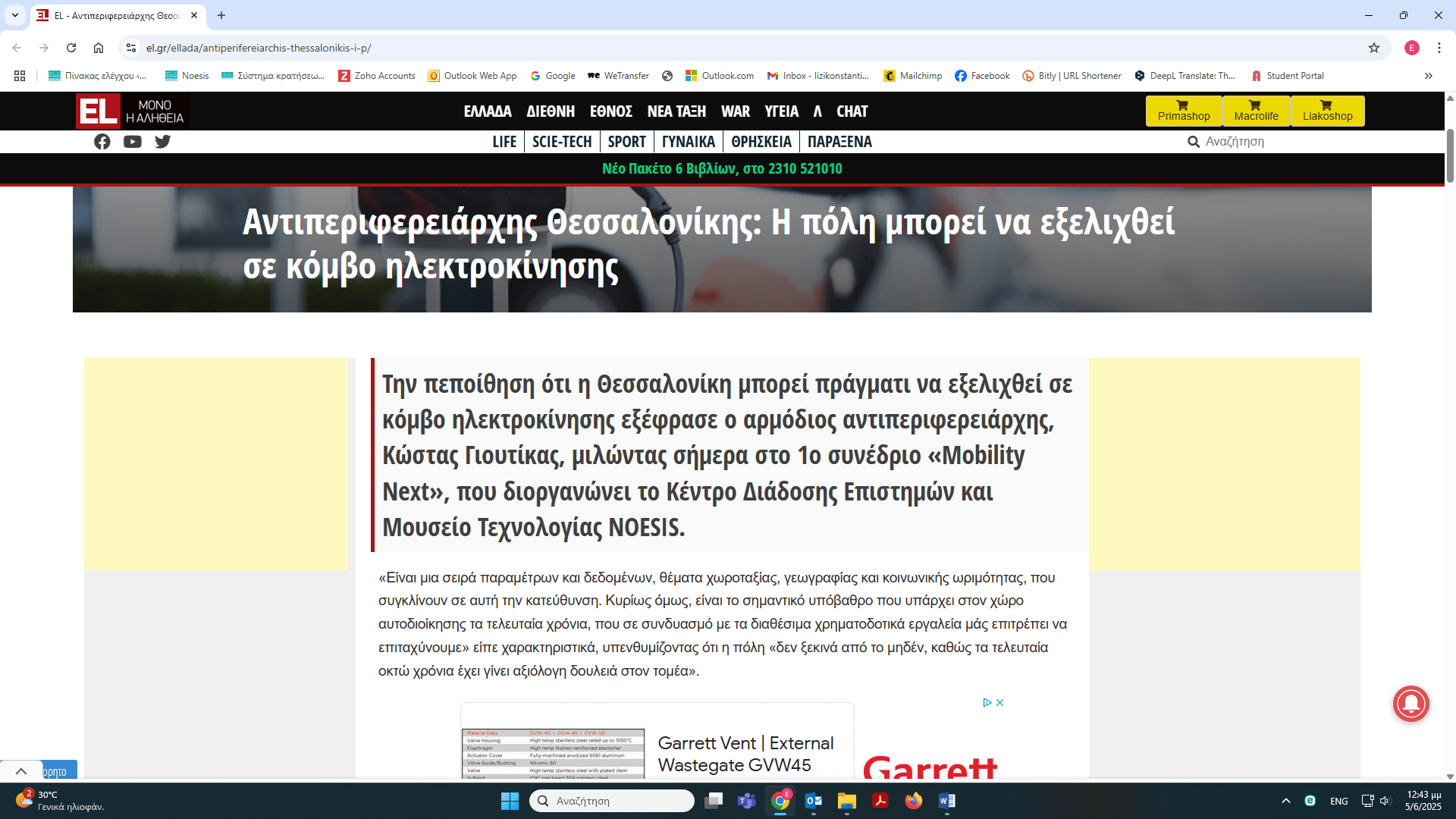Click the EL site logo

99,111
